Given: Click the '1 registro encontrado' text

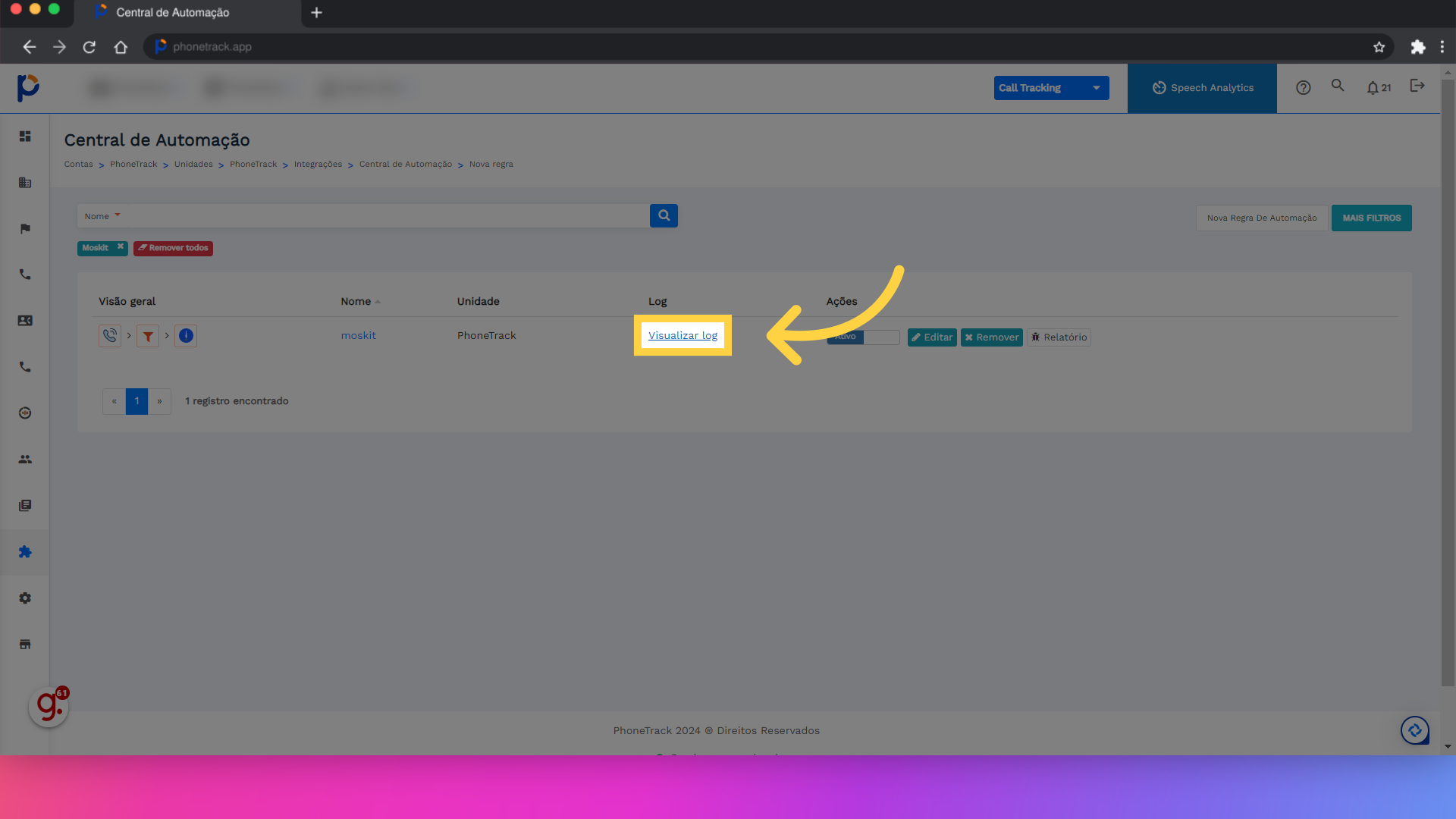Looking at the screenshot, I should [x=237, y=401].
